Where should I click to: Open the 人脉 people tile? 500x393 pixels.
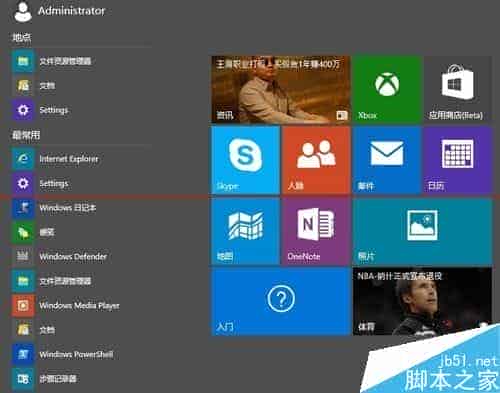316,160
